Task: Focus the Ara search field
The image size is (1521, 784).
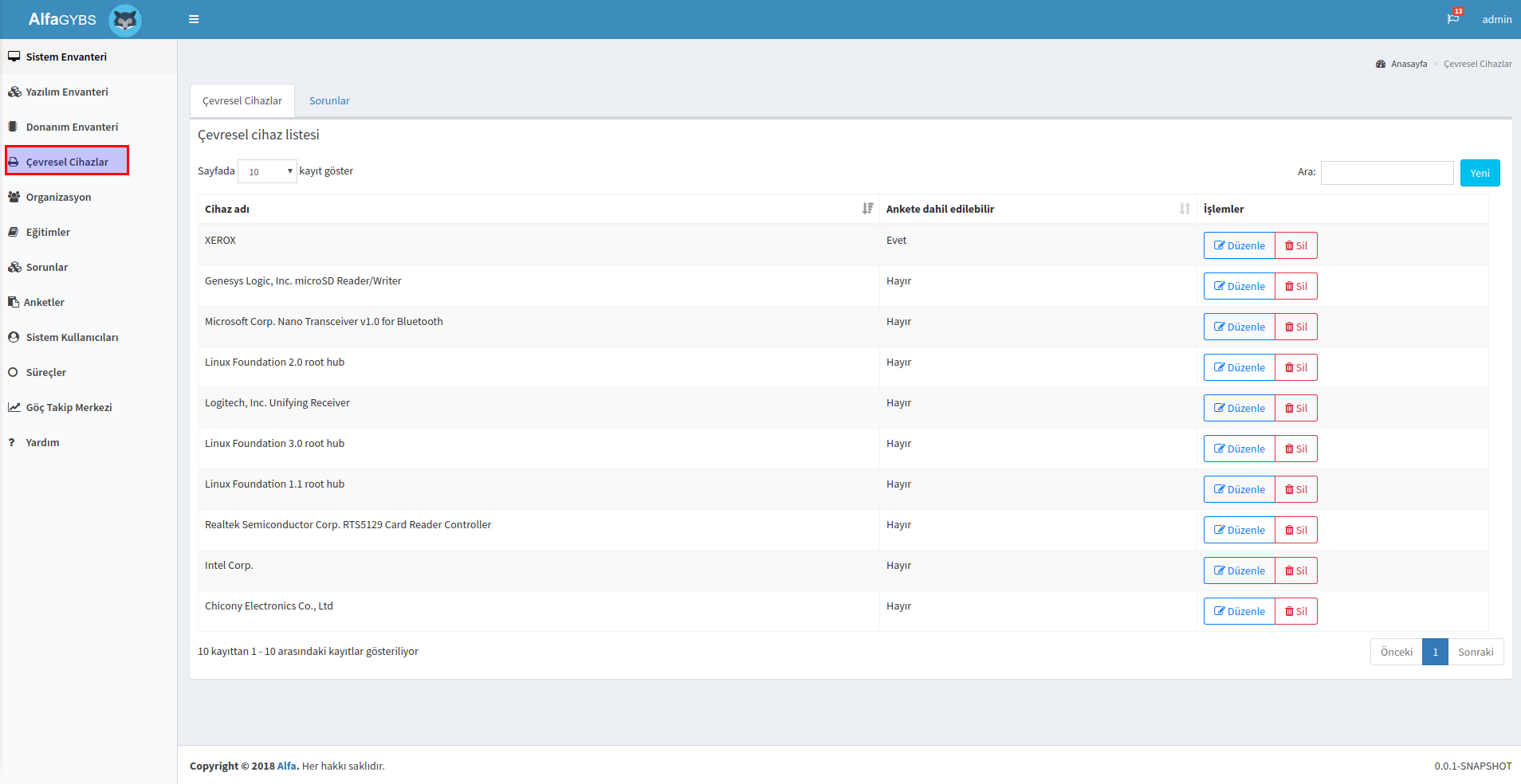Action: tap(1387, 172)
